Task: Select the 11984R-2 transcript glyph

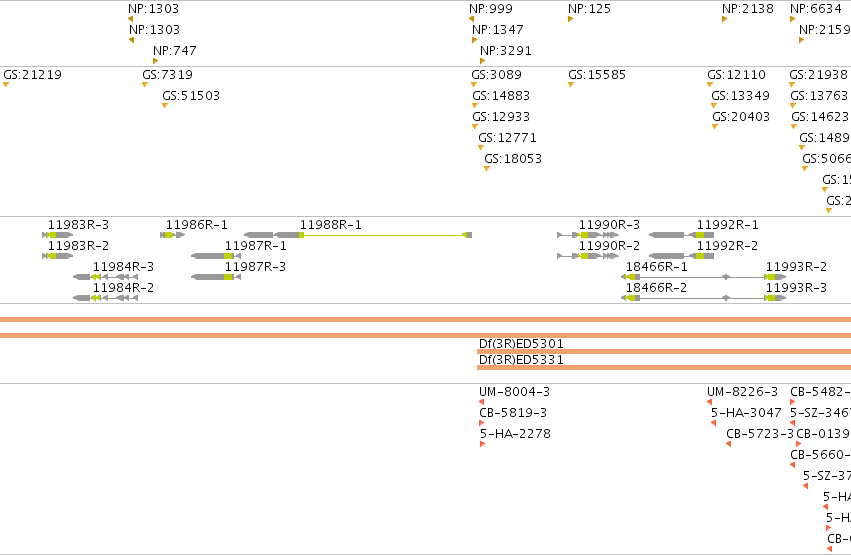Action: 106,298
